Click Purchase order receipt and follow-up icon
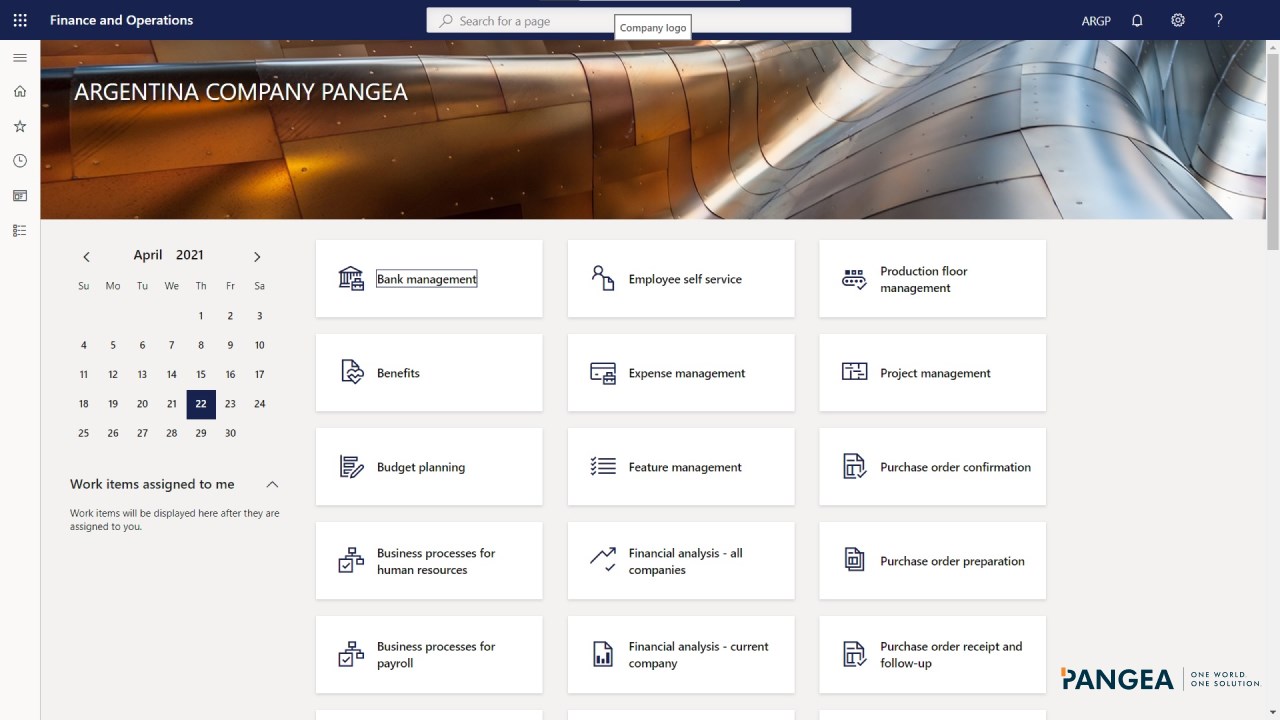 tap(854, 654)
